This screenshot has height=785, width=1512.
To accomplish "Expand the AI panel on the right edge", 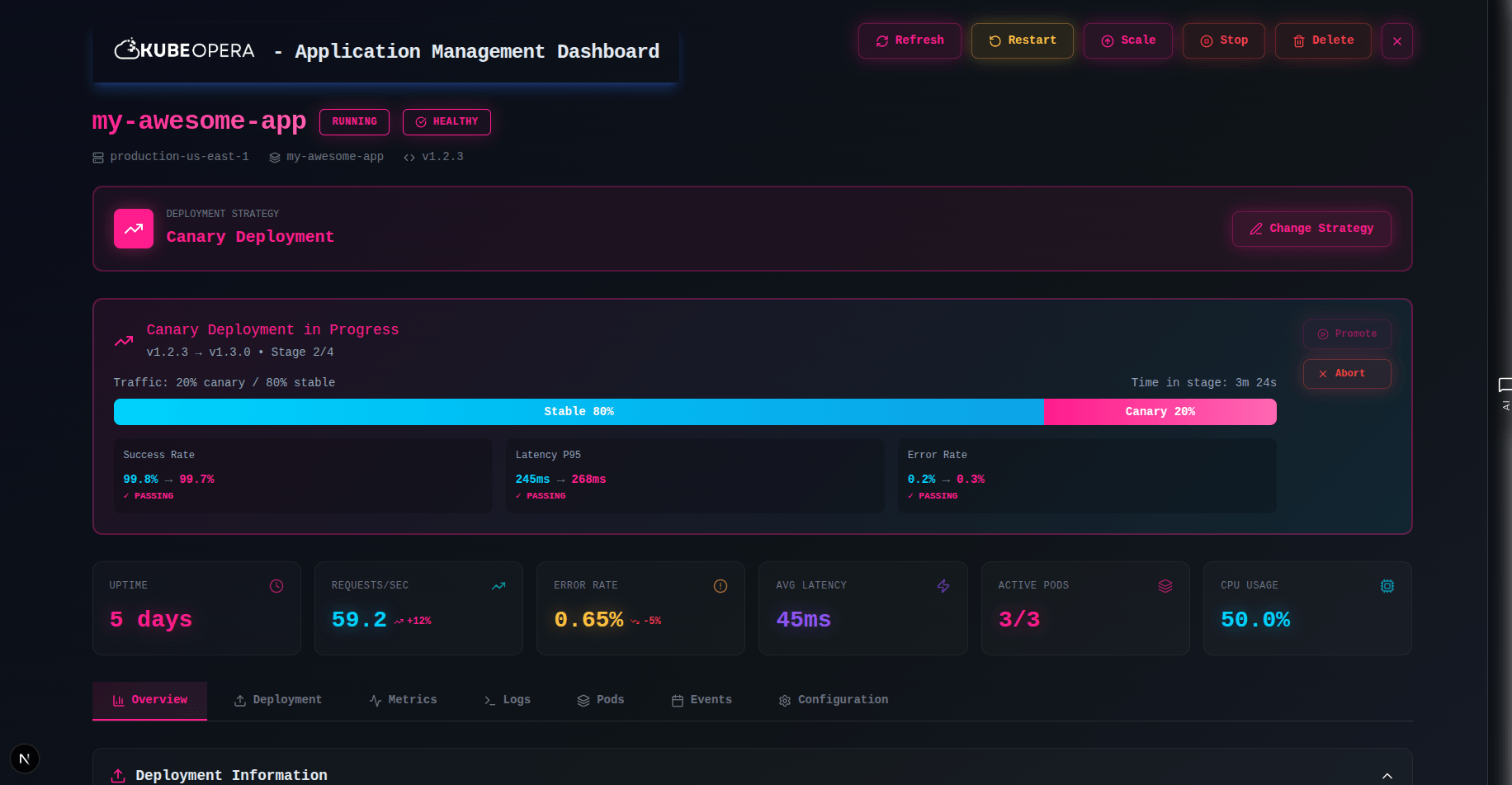I will pos(1505,395).
